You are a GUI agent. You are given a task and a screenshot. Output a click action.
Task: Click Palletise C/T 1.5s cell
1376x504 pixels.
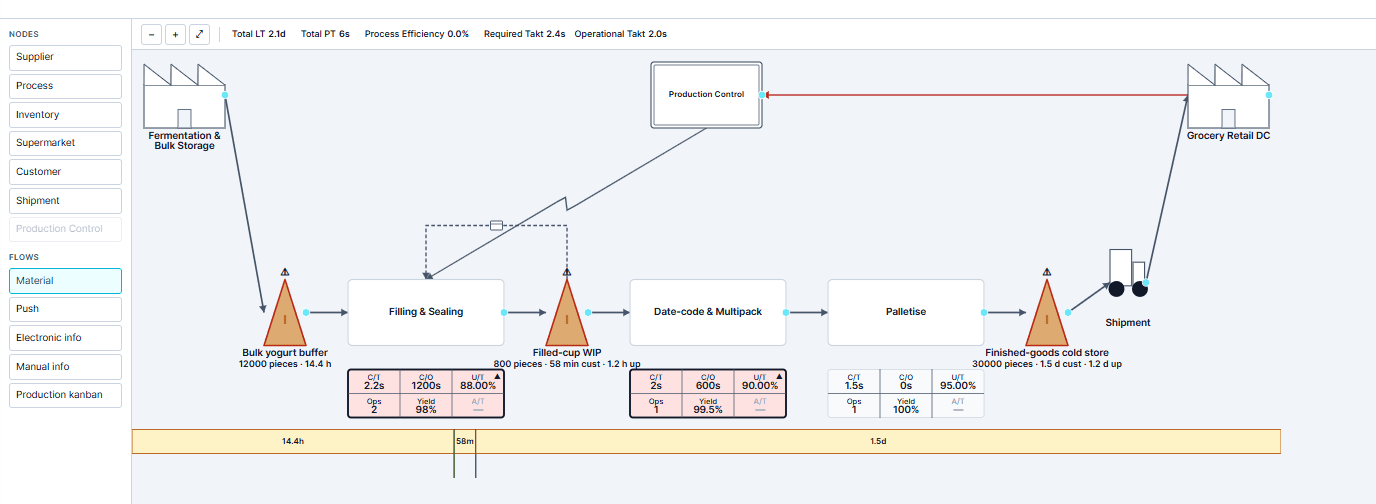(x=854, y=382)
